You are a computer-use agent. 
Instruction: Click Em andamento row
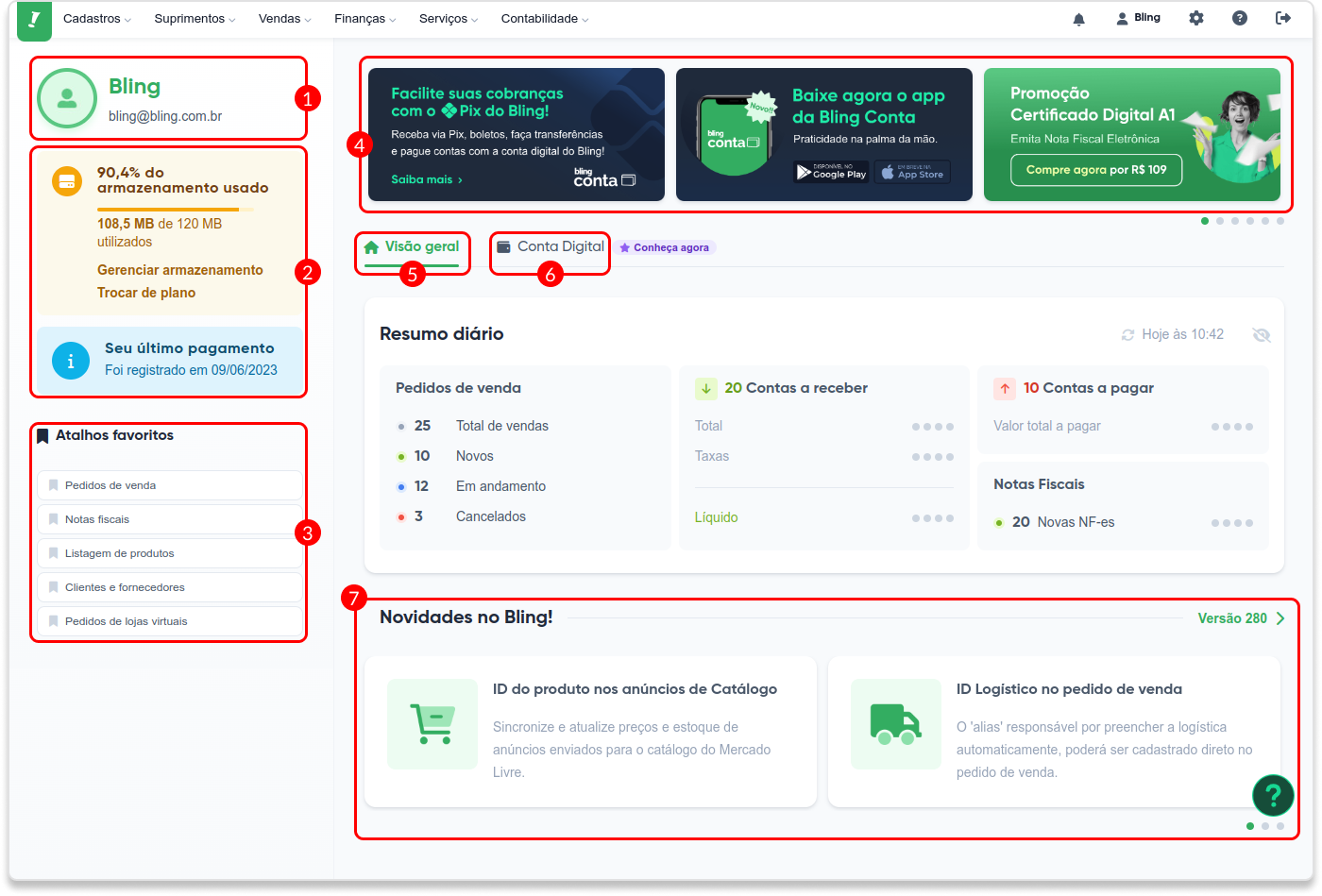[470, 486]
